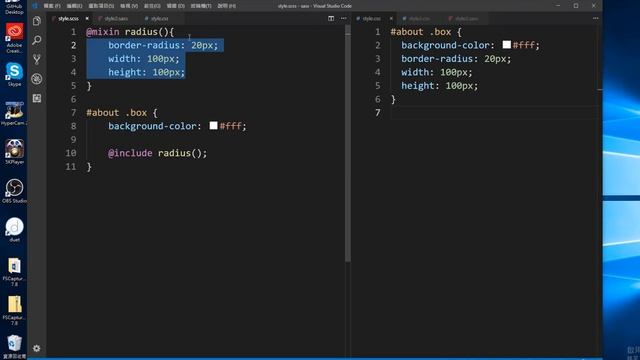The height and width of the screenshot is (360, 640).
Task: Click the left editor vertical scrollbar
Action: [x=348, y=143]
